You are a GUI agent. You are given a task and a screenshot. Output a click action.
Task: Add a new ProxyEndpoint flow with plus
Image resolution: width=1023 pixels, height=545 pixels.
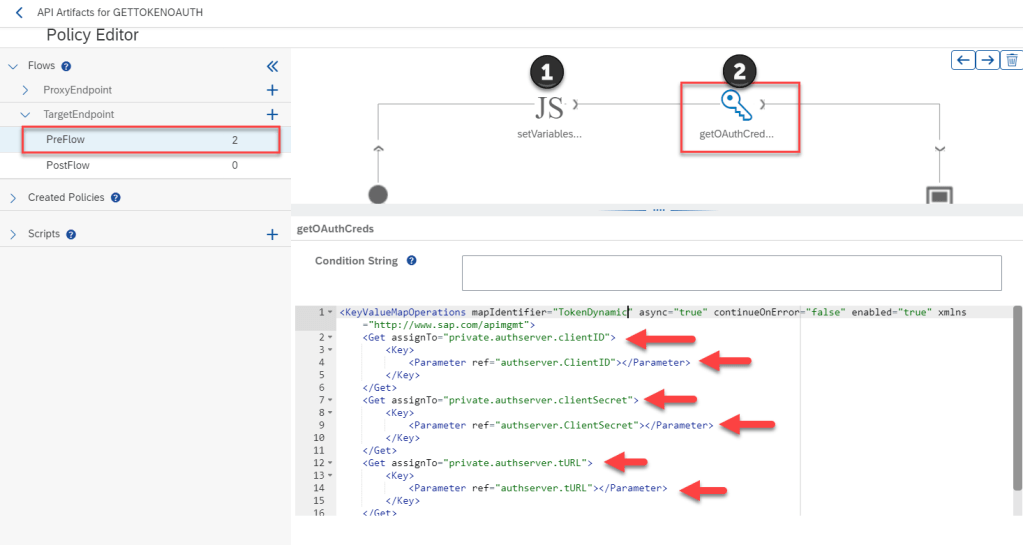pyautogui.click(x=272, y=90)
